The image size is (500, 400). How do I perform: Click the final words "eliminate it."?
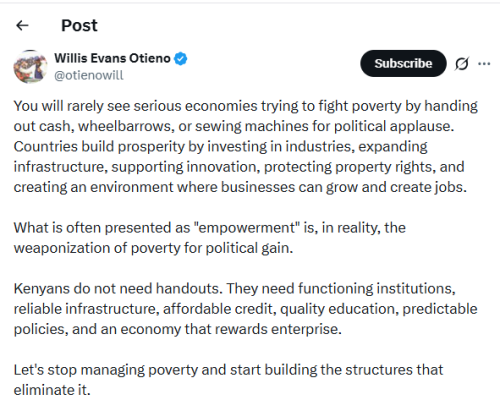pos(52,390)
